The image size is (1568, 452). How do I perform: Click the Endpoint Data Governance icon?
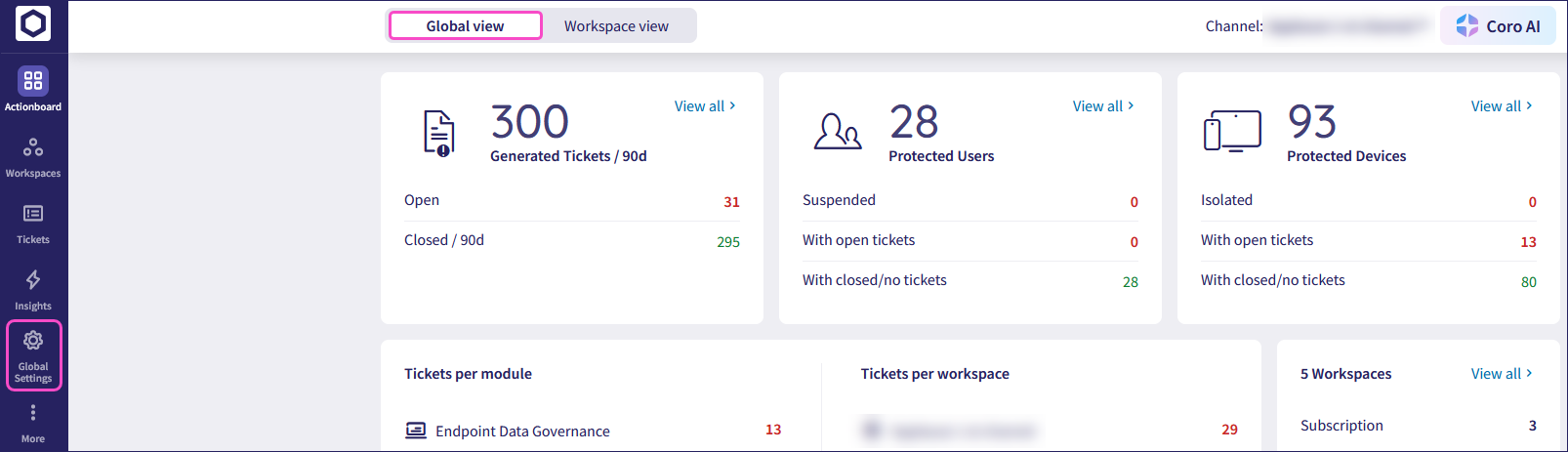[x=416, y=431]
